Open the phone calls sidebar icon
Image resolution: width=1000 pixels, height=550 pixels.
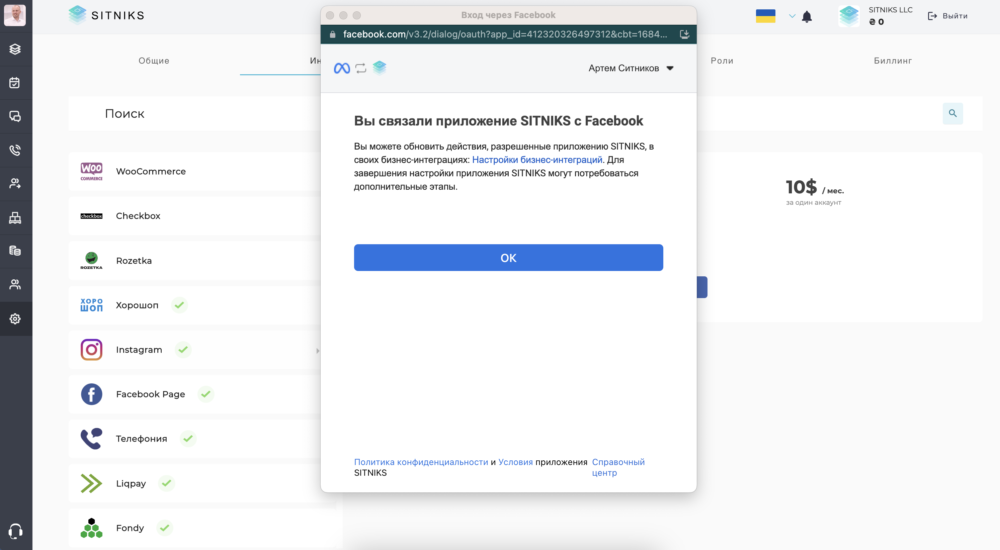(15, 150)
